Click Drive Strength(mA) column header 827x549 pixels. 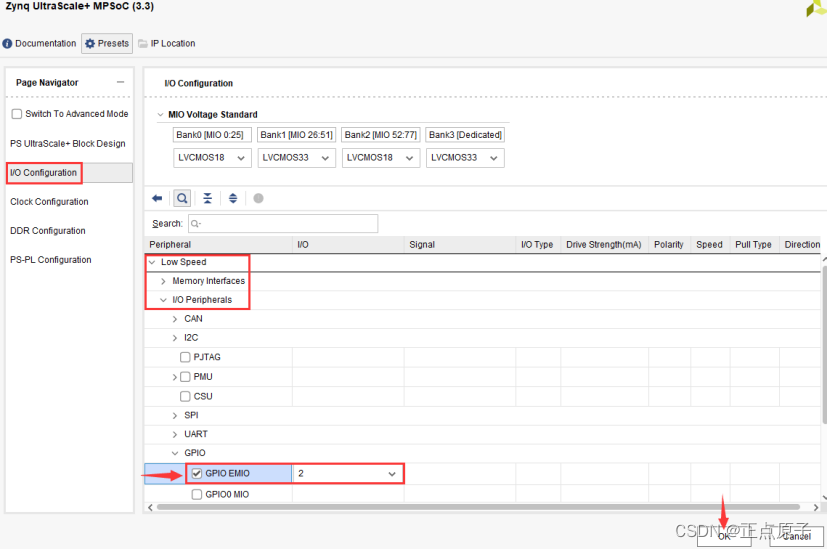point(605,244)
